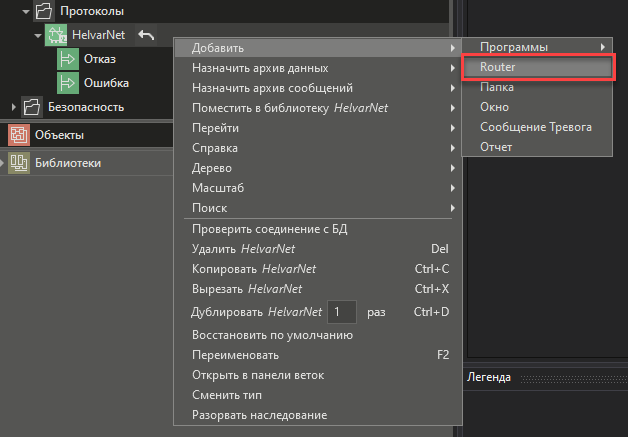The width and height of the screenshot is (628, 437).
Task: Collapse the HelvarNet tree node
Action: tap(38, 36)
